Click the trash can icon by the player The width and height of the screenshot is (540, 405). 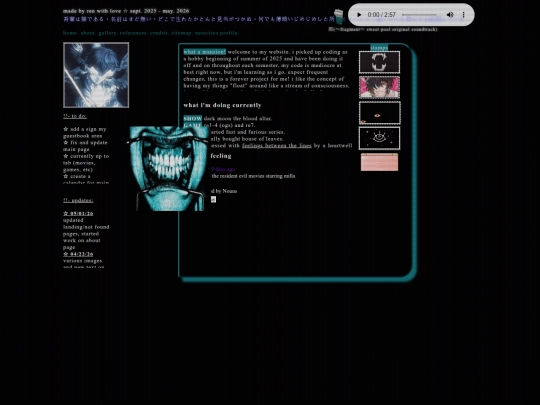tap(339, 16)
